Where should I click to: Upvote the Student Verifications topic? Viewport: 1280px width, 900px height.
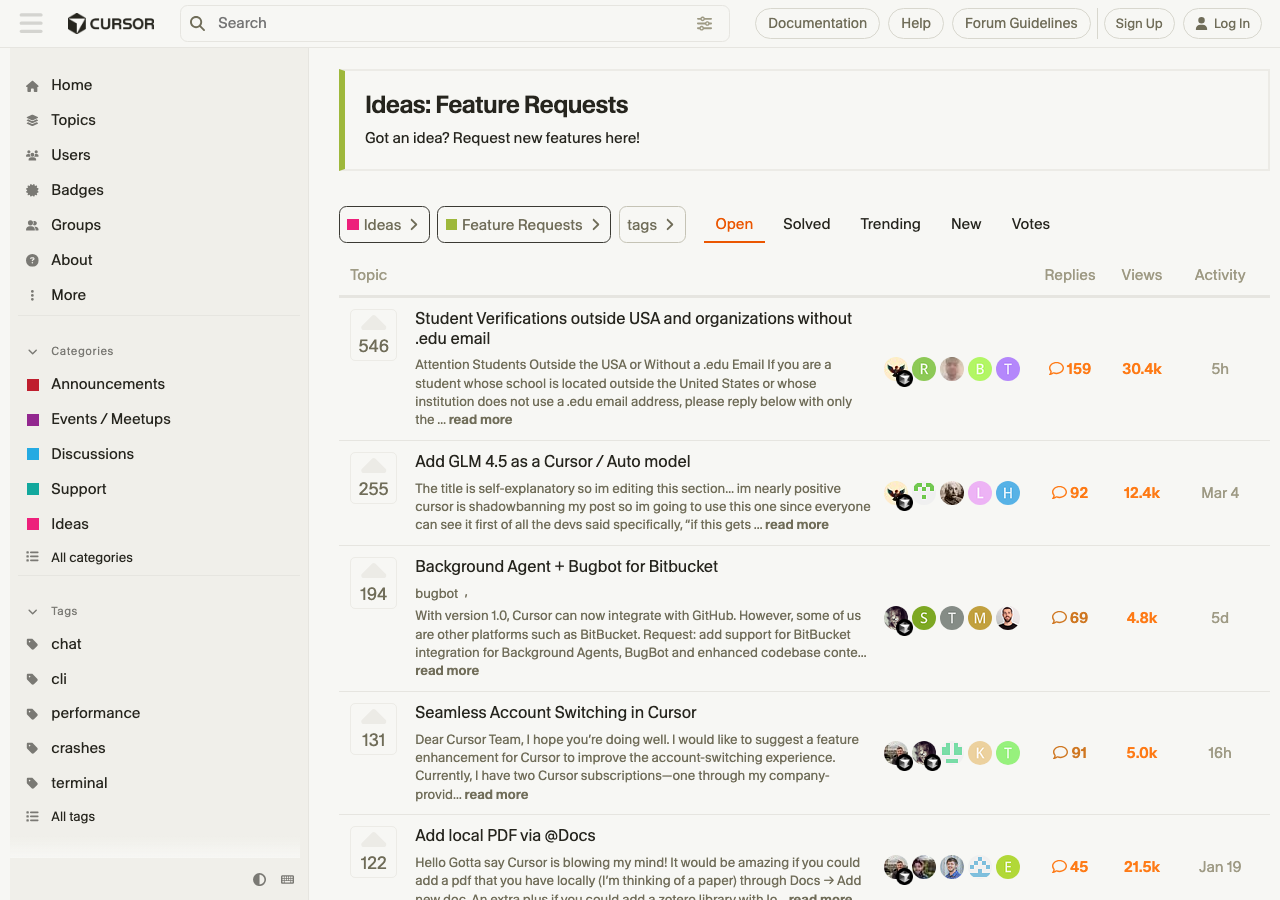point(373,323)
